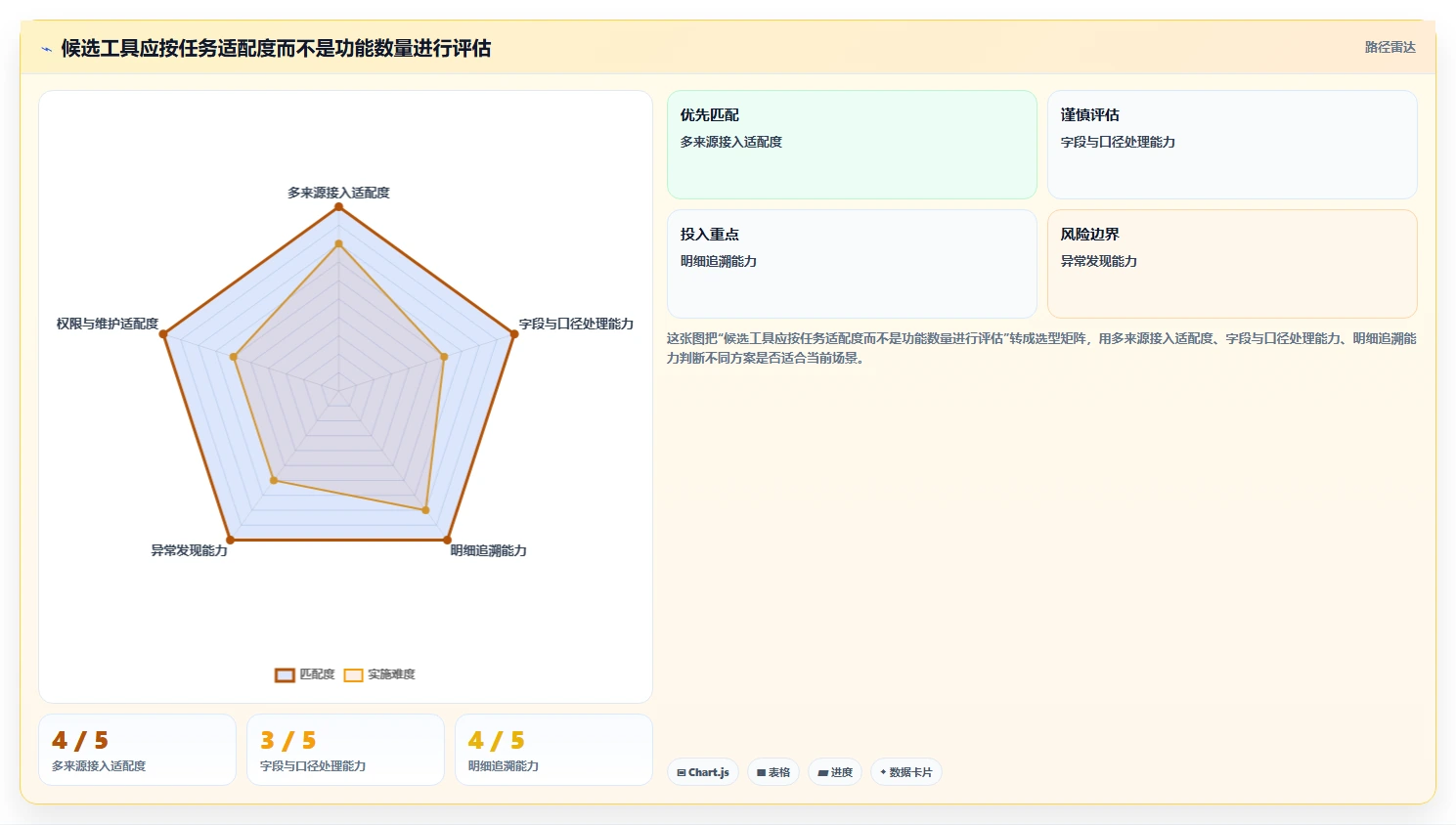This screenshot has height=825, width=1456.
Task: Click 匹配度 outer point on 明细追溯能力 axis
Action: (x=448, y=540)
